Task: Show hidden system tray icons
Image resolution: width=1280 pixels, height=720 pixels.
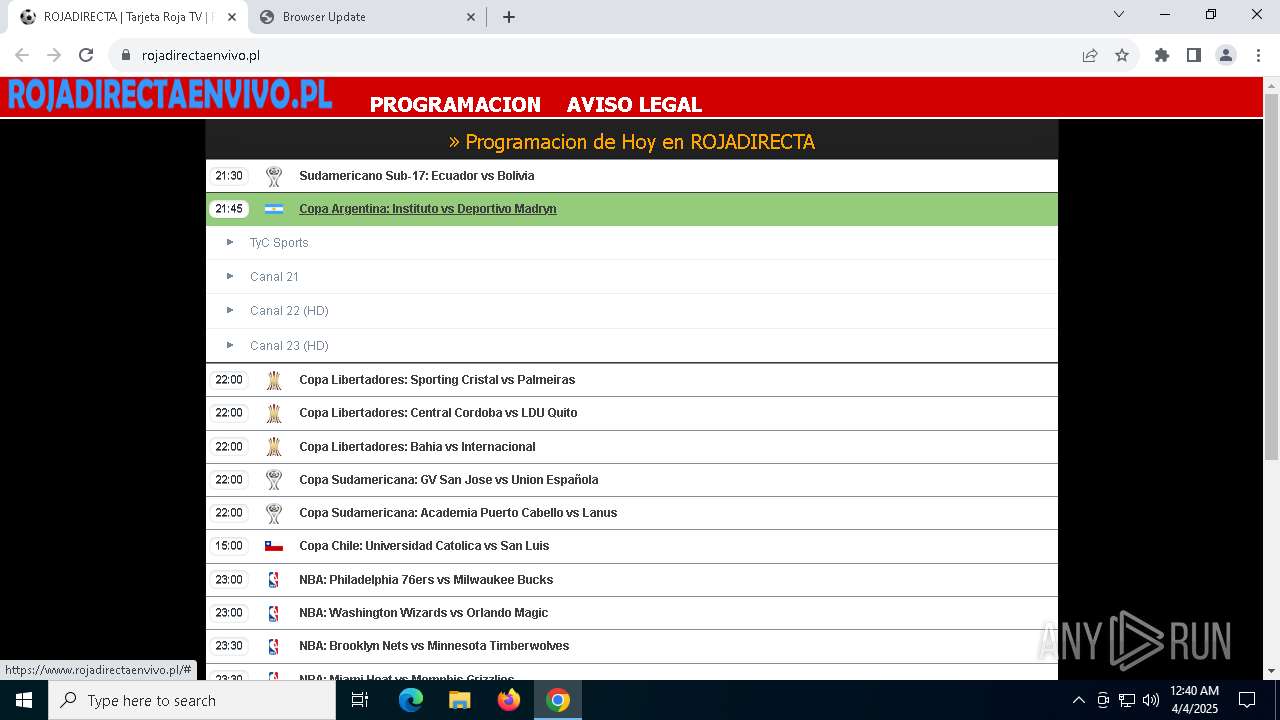Action: coord(1078,700)
